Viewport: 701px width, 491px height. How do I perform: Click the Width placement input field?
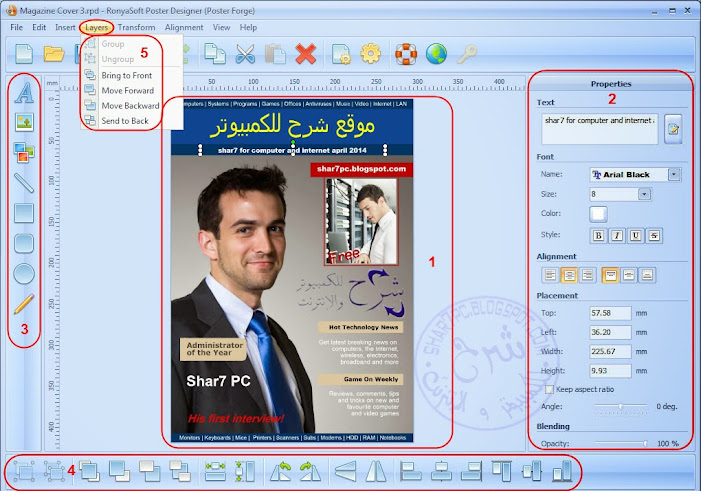point(610,351)
